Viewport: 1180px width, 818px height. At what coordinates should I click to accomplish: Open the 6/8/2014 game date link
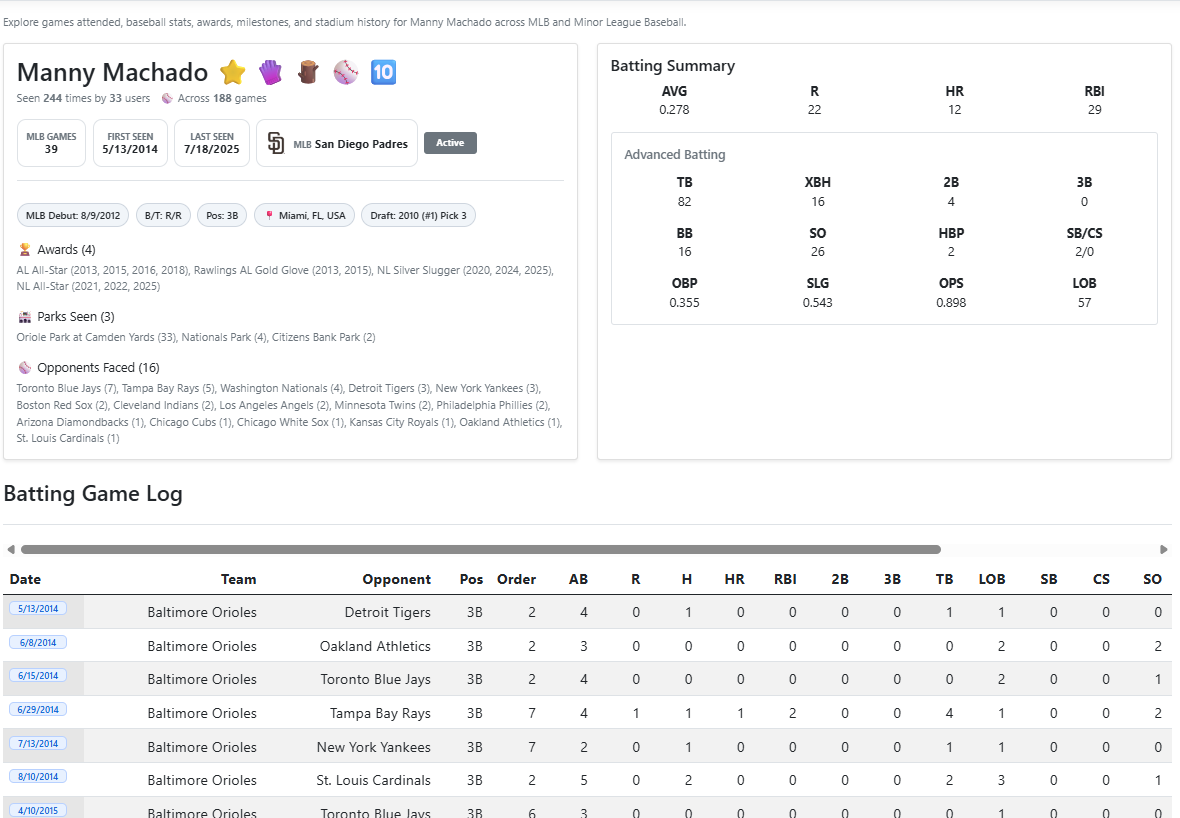click(x=38, y=643)
